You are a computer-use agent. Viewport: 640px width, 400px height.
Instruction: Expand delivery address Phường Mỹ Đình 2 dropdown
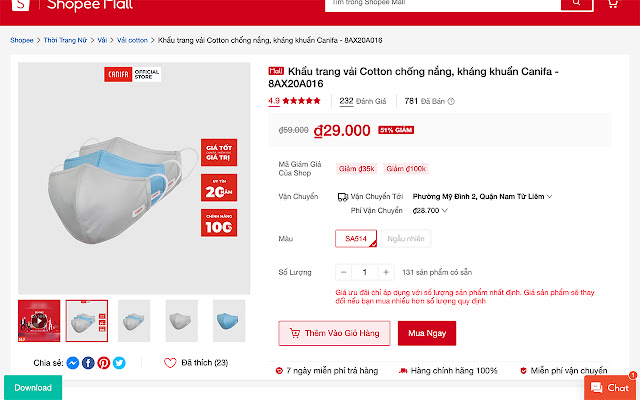click(x=482, y=197)
